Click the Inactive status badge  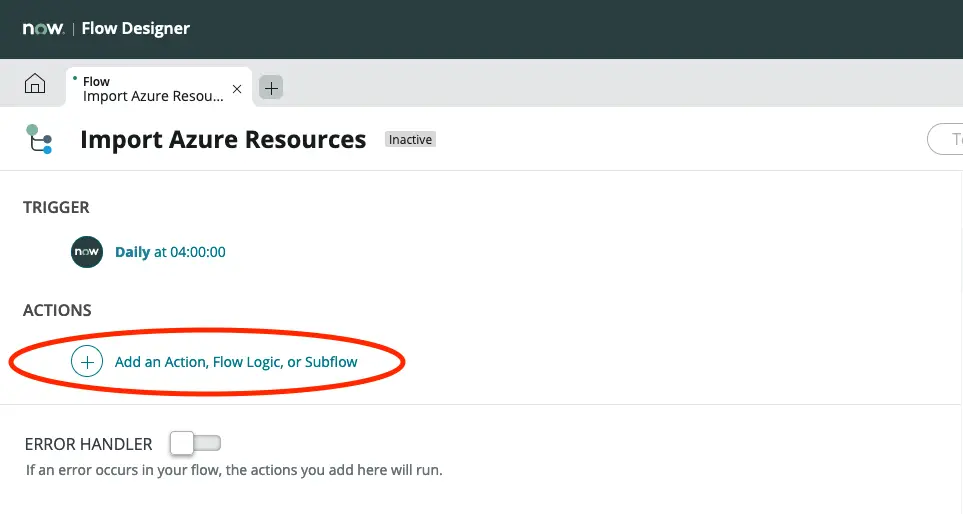410,140
